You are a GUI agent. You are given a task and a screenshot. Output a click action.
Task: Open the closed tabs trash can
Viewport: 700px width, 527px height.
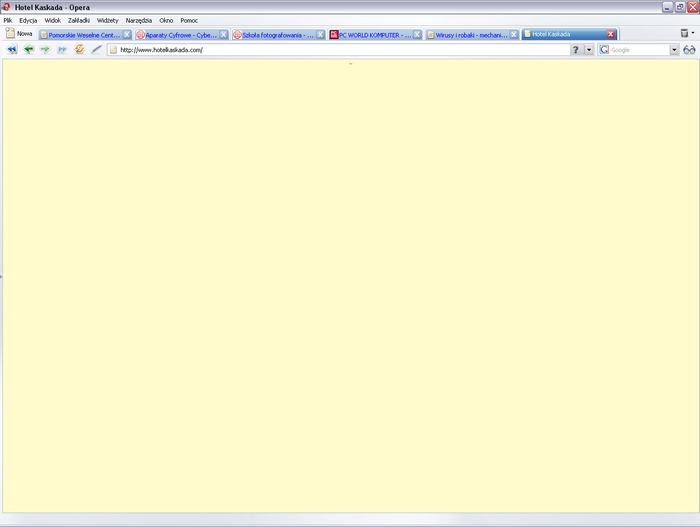pyautogui.click(x=686, y=34)
